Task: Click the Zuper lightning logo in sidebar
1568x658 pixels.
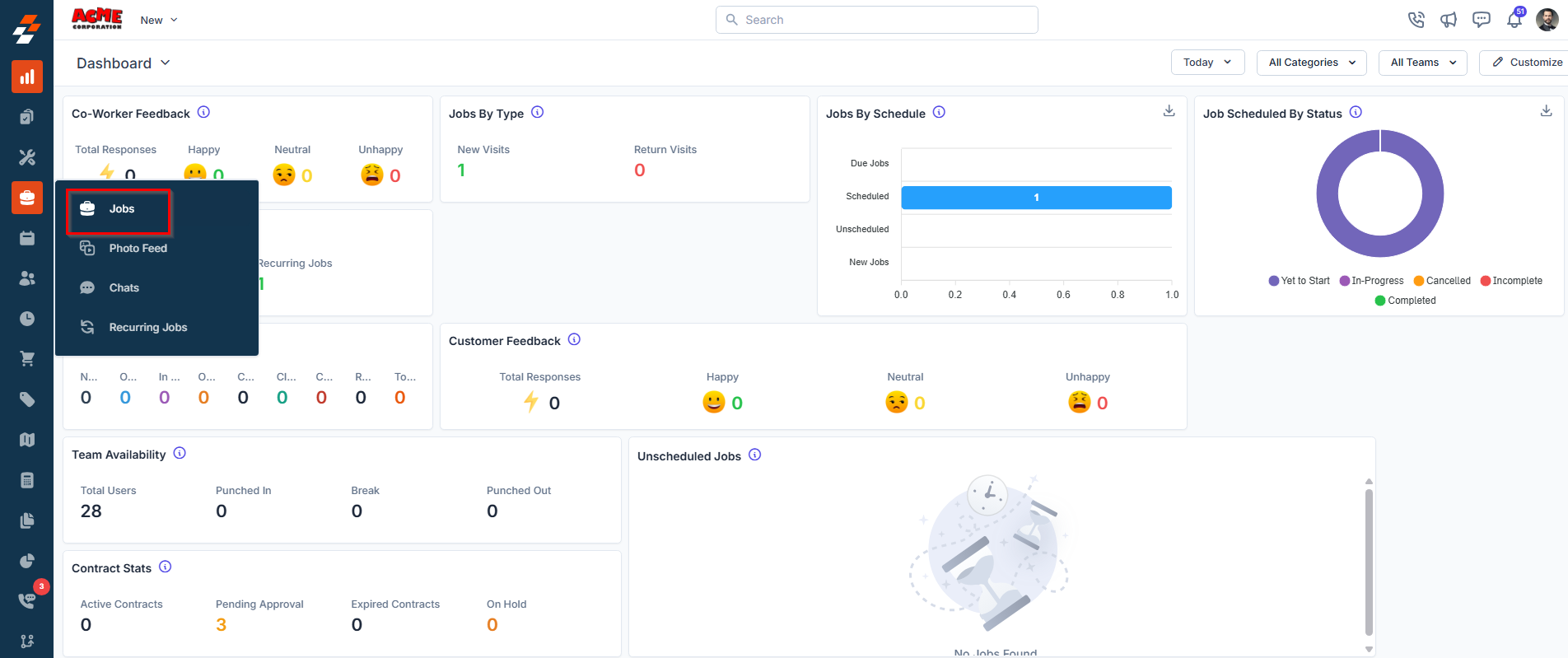Action: pyautogui.click(x=27, y=29)
